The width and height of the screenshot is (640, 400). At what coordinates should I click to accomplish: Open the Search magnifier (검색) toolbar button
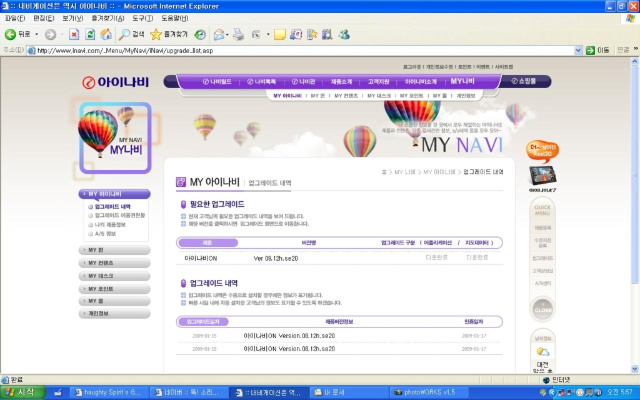click(x=131, y=34)
